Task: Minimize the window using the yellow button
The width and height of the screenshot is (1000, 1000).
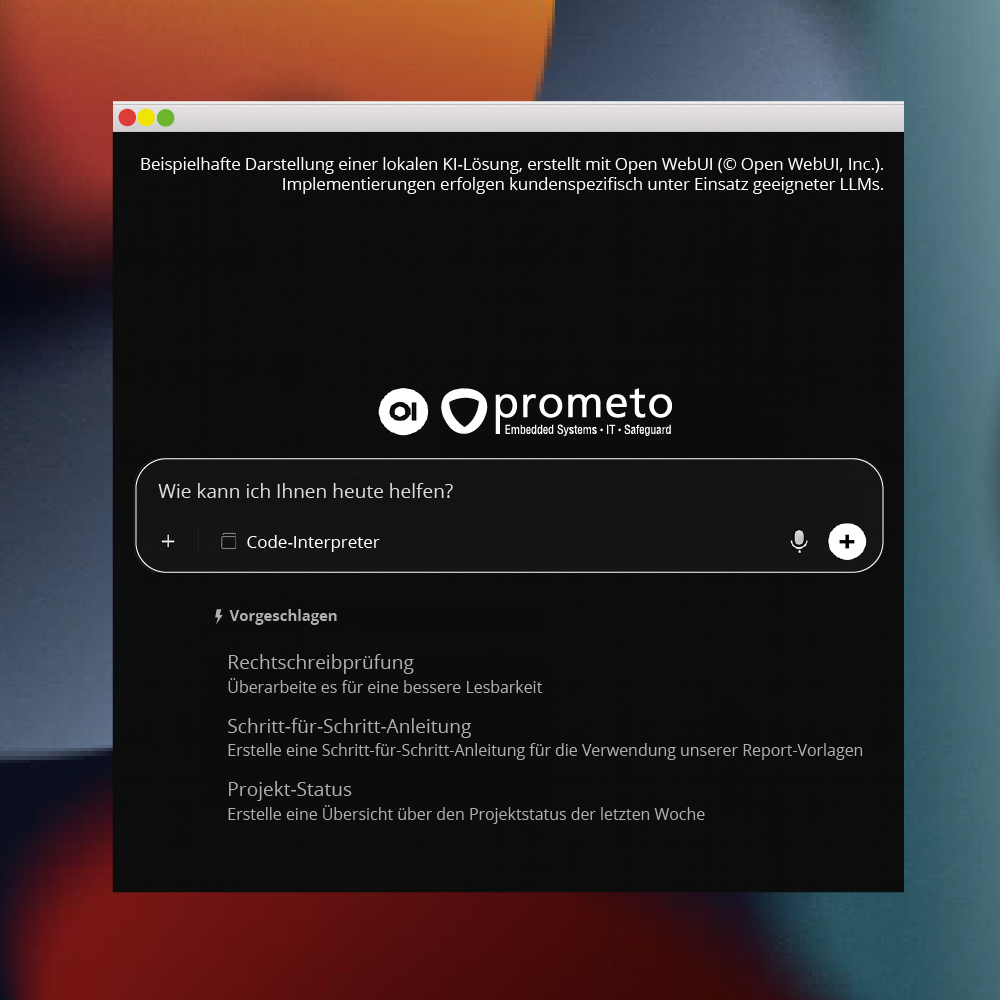Action: pyautogui.click(x=146, y=118)
